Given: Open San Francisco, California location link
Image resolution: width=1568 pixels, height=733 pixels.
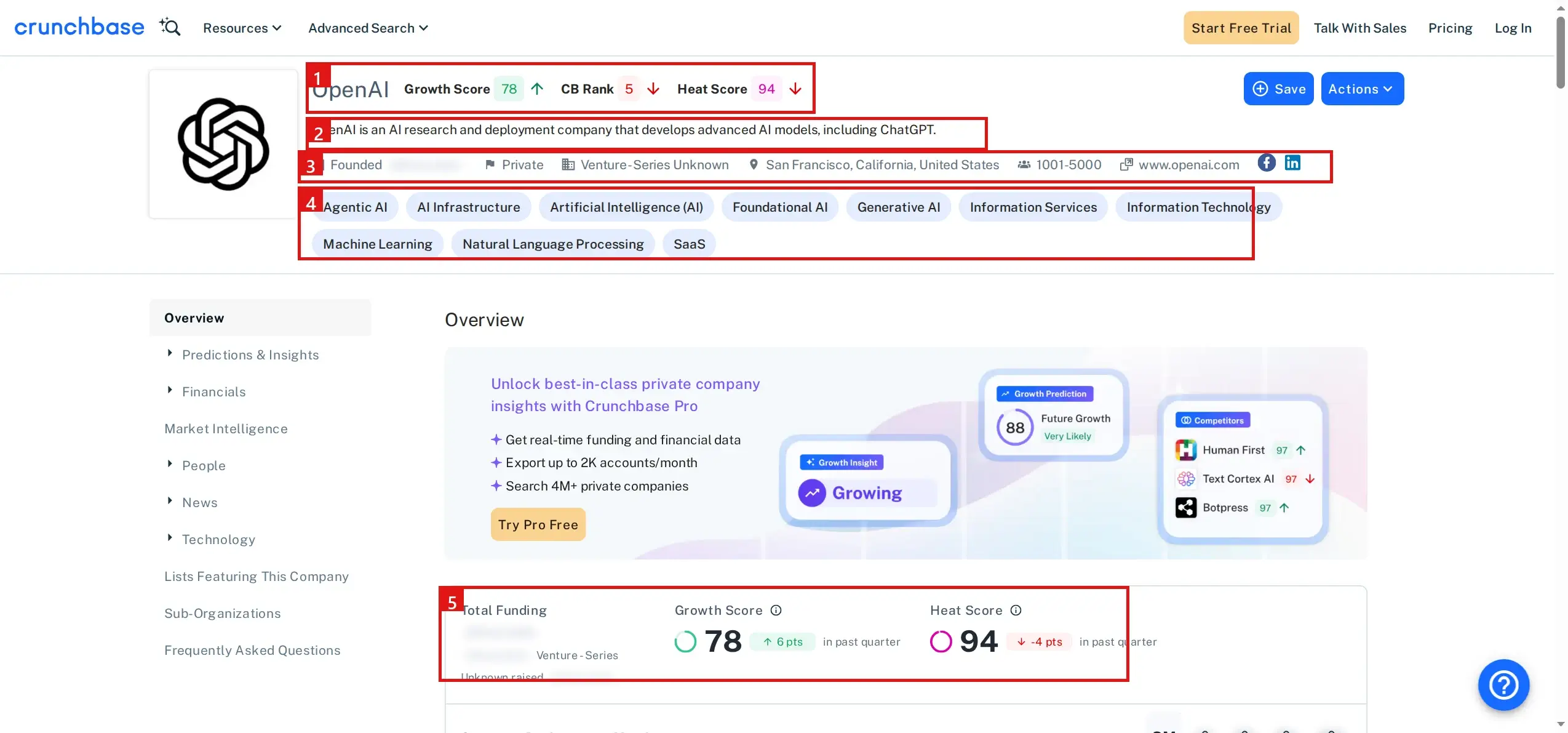Looking at the screenshot, I should [x=882, y=165].
